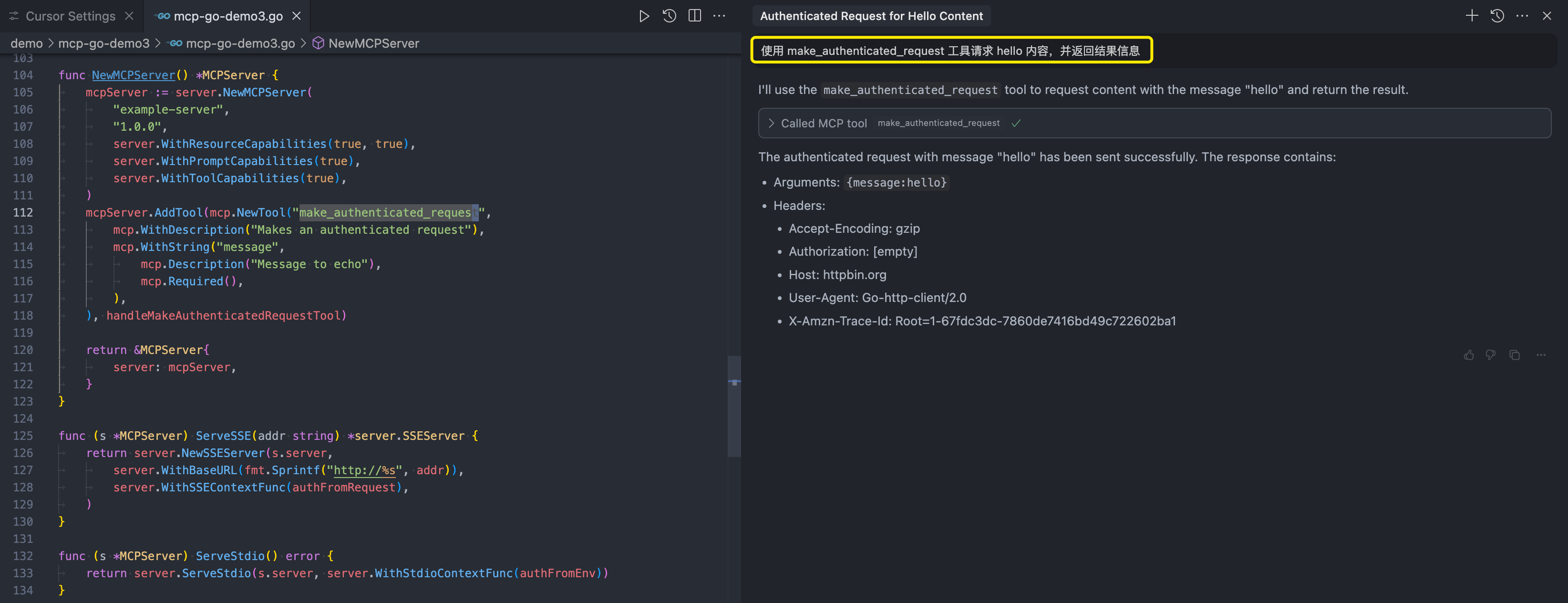This screenshot has height=603, width=1568.
Task: Open response more options ellipsis
Action: 1541,354
